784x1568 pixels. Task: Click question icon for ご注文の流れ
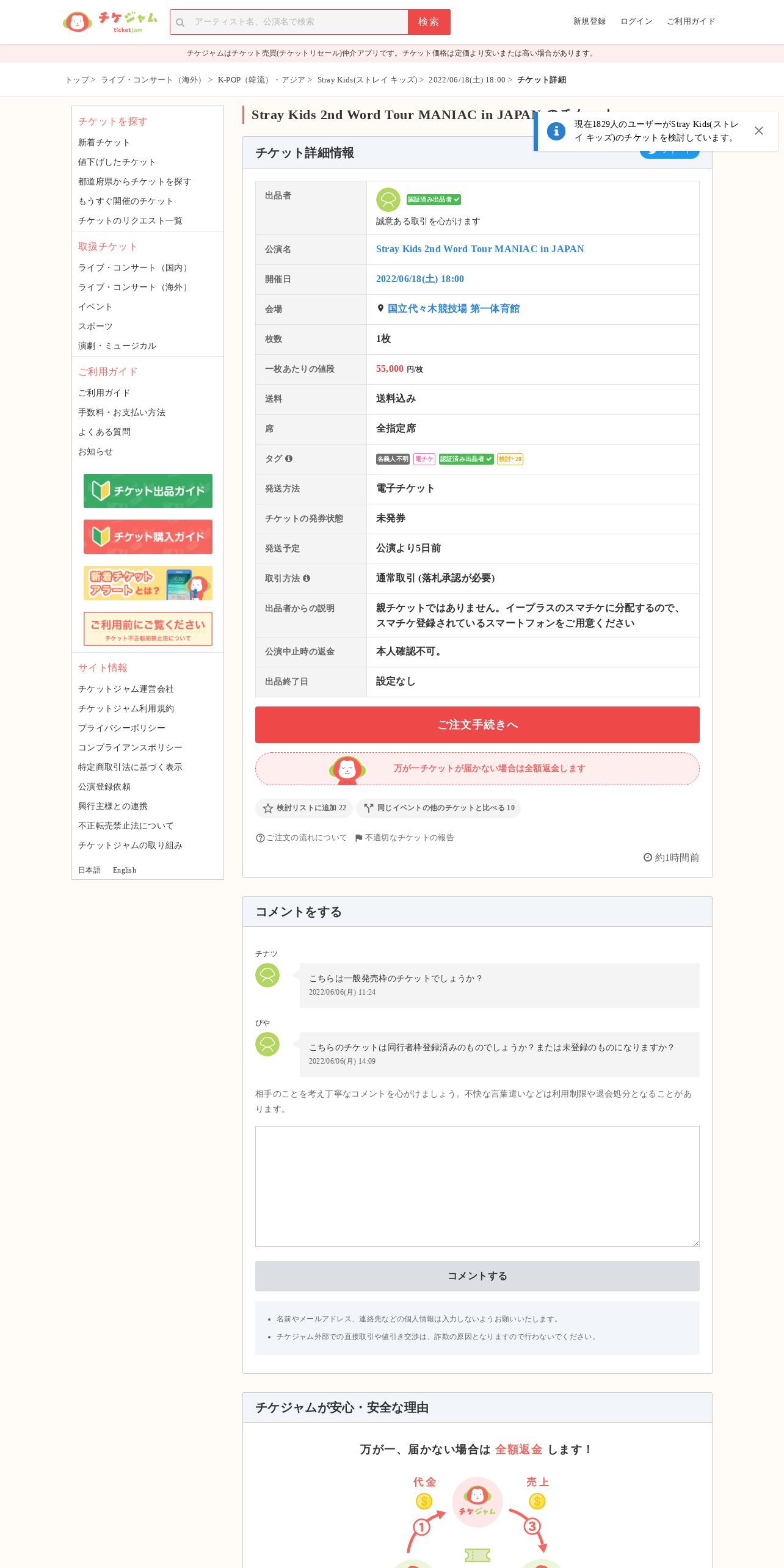coord(260,838)
